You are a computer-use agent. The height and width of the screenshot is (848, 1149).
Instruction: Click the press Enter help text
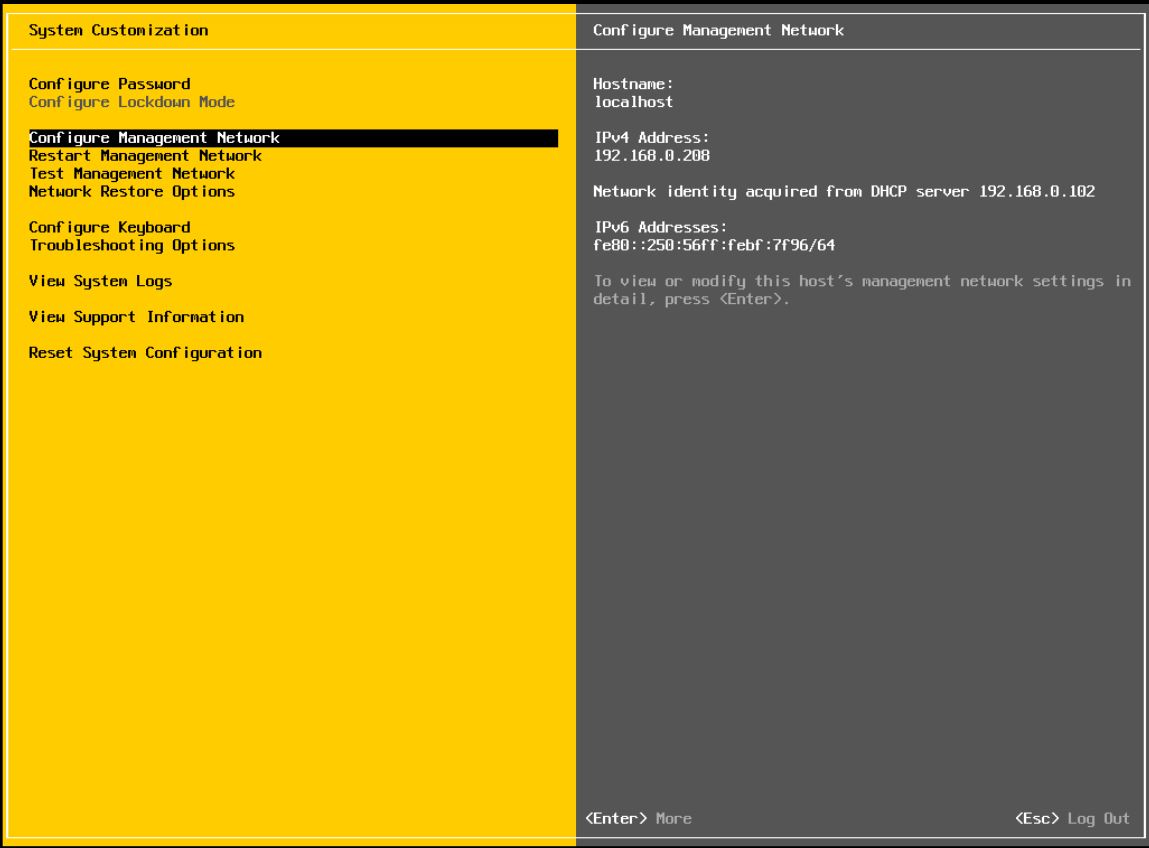coord(861,290)
